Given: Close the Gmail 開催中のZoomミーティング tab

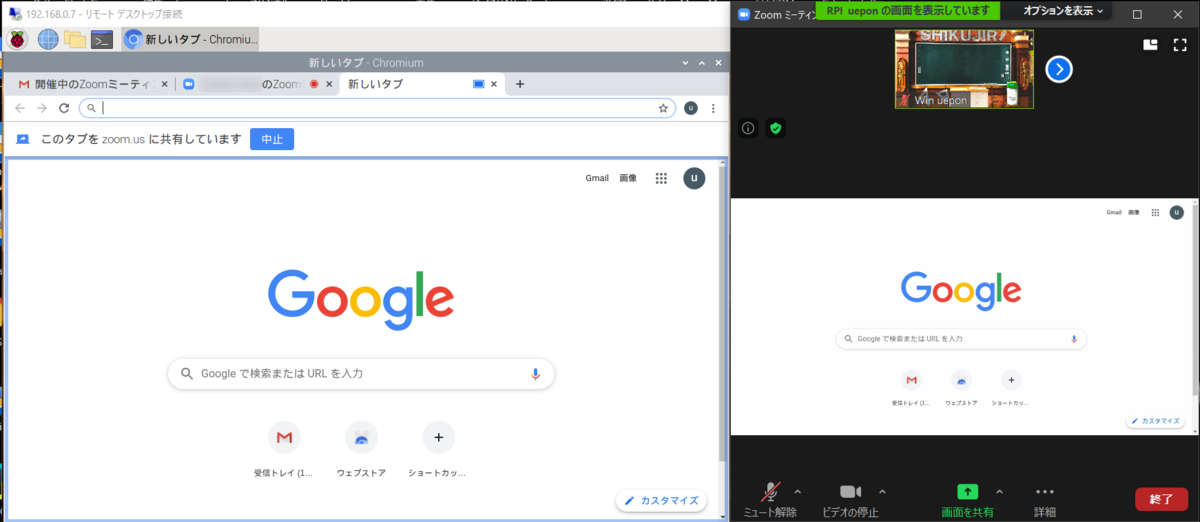Looking at the screenshot, I should [x=165, y=85].
